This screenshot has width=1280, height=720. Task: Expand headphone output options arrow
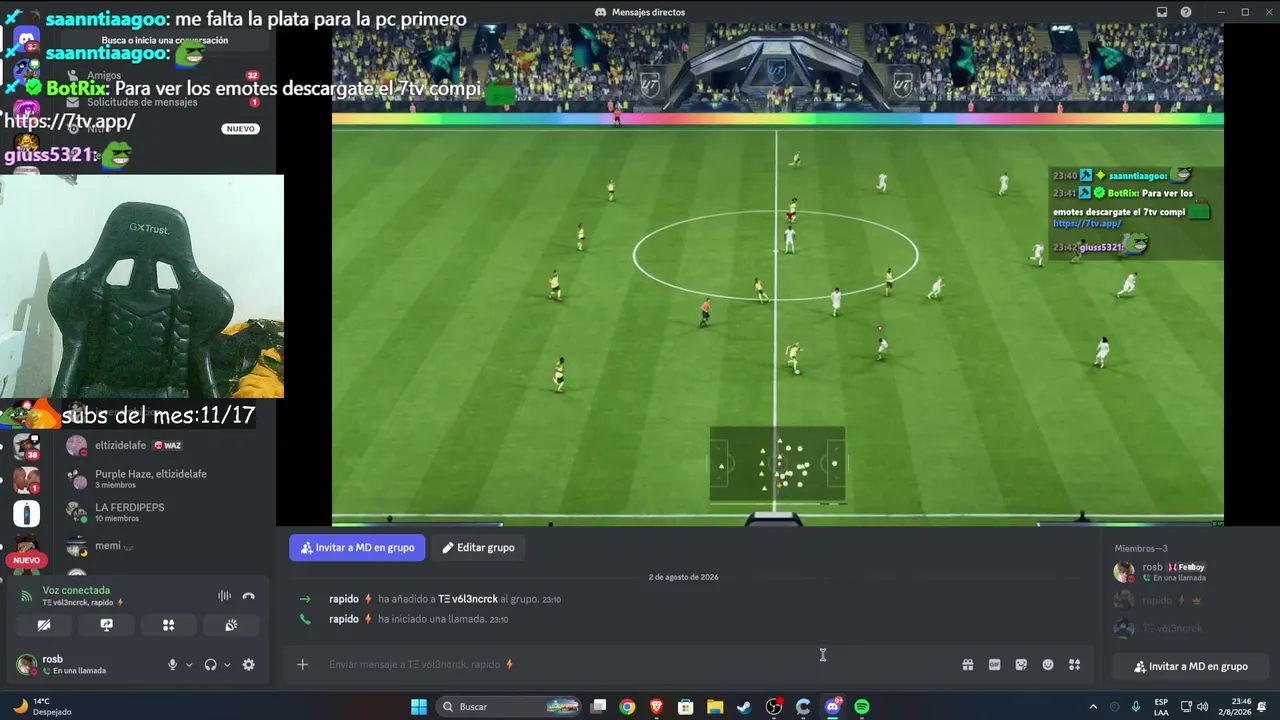coord(227,665)
